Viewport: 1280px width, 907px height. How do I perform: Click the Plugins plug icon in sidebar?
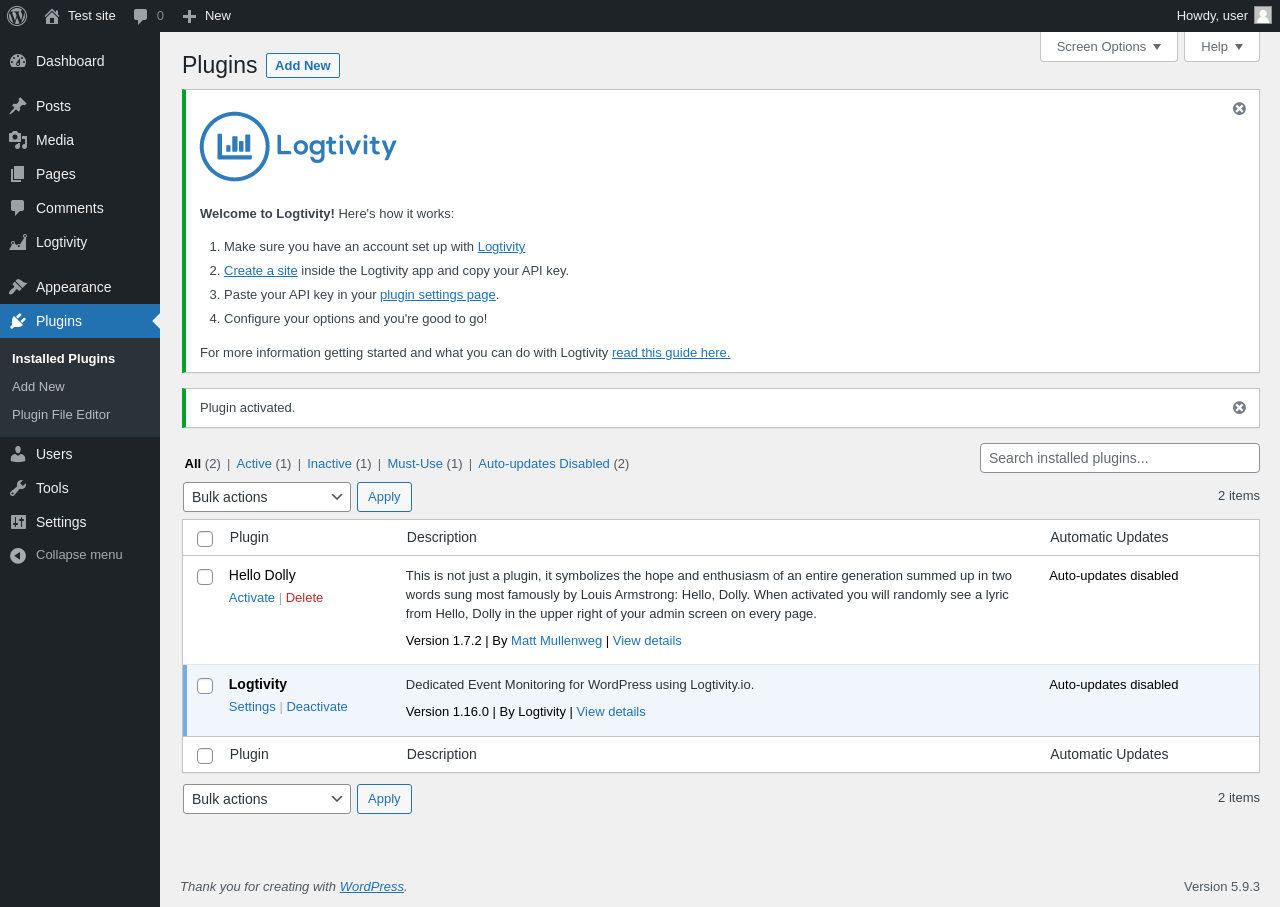pos(18,321)
